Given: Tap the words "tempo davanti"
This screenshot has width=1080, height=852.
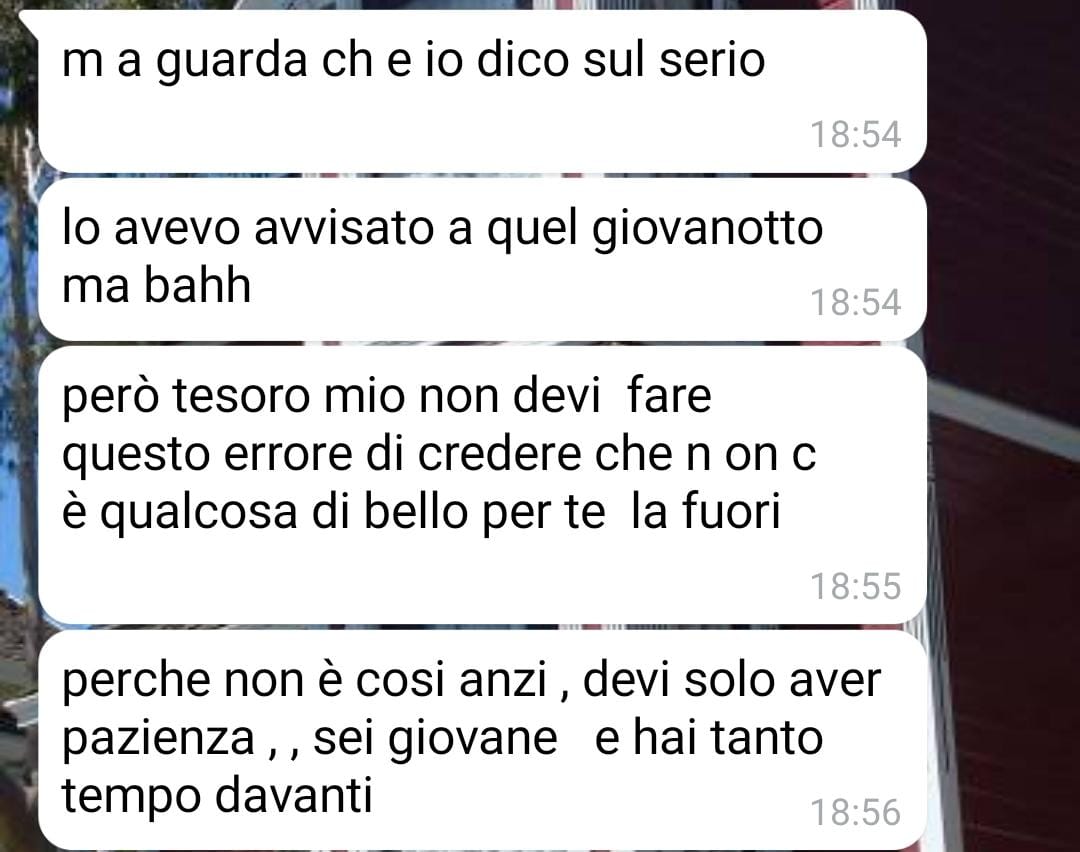Looking at the screenshot, I should pos(217,795).
